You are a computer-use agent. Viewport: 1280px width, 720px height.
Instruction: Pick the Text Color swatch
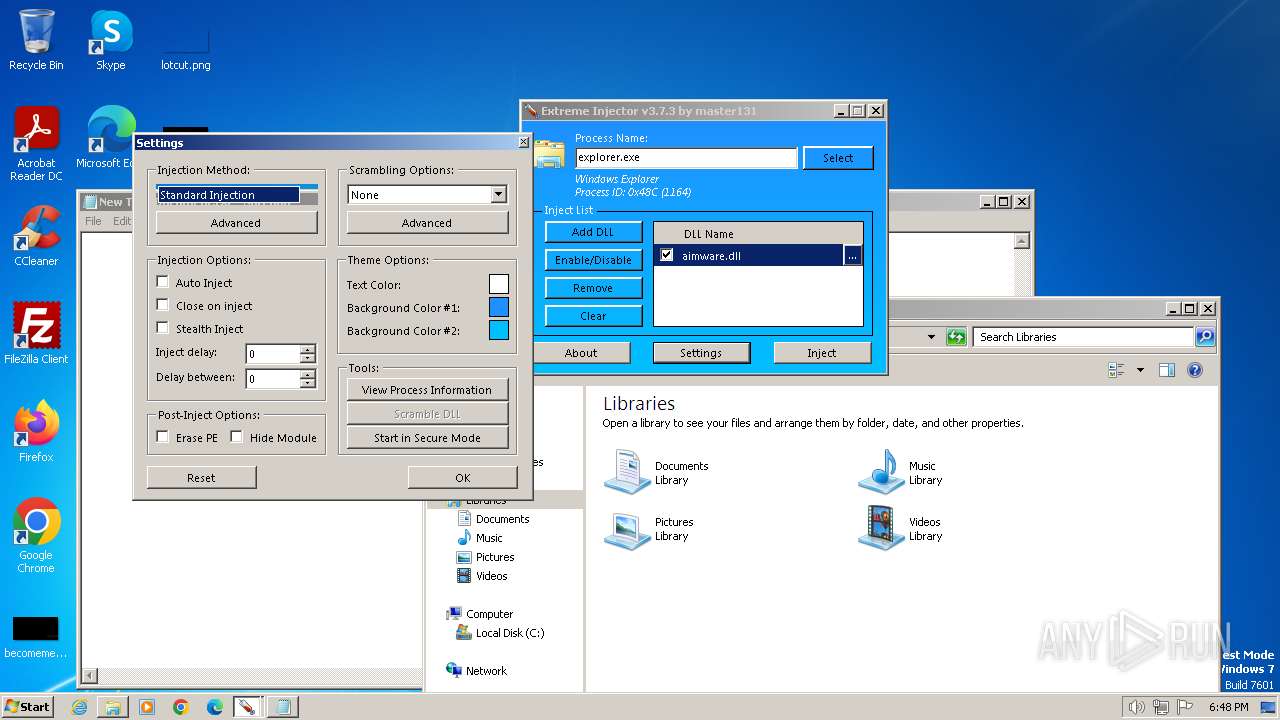(498, 285)
